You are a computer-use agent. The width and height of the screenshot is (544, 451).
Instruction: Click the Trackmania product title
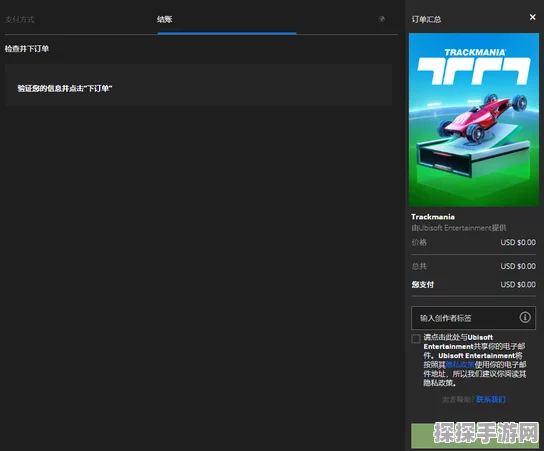(433, 217)
